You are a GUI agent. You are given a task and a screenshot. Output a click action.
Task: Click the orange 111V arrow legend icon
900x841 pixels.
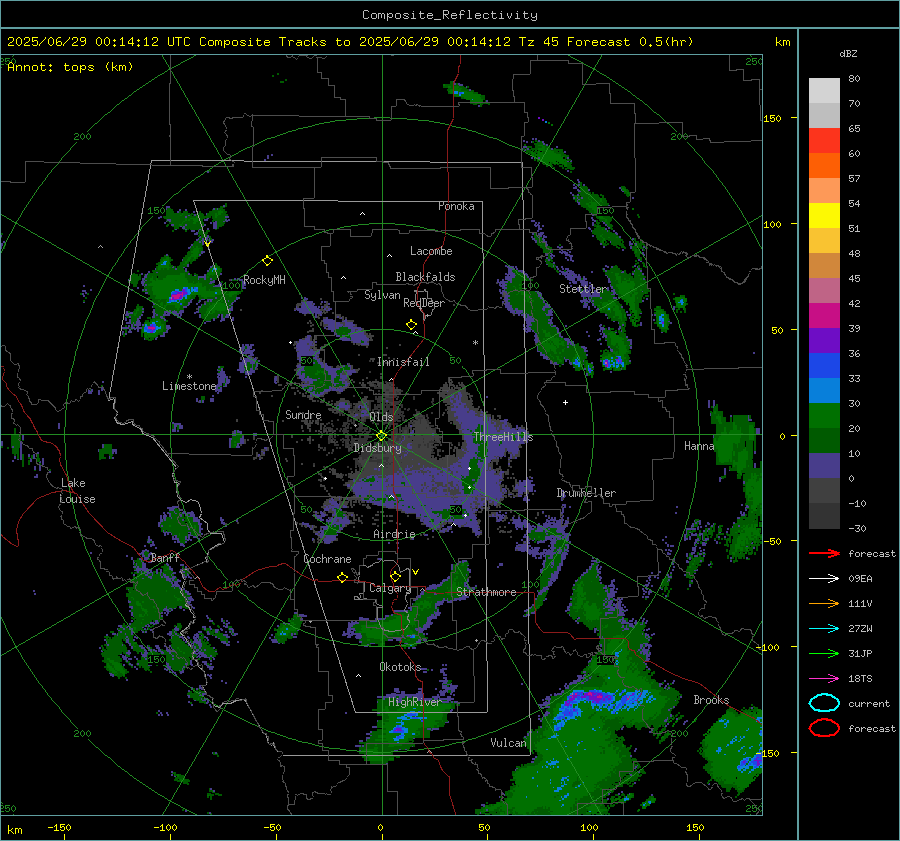824,603
